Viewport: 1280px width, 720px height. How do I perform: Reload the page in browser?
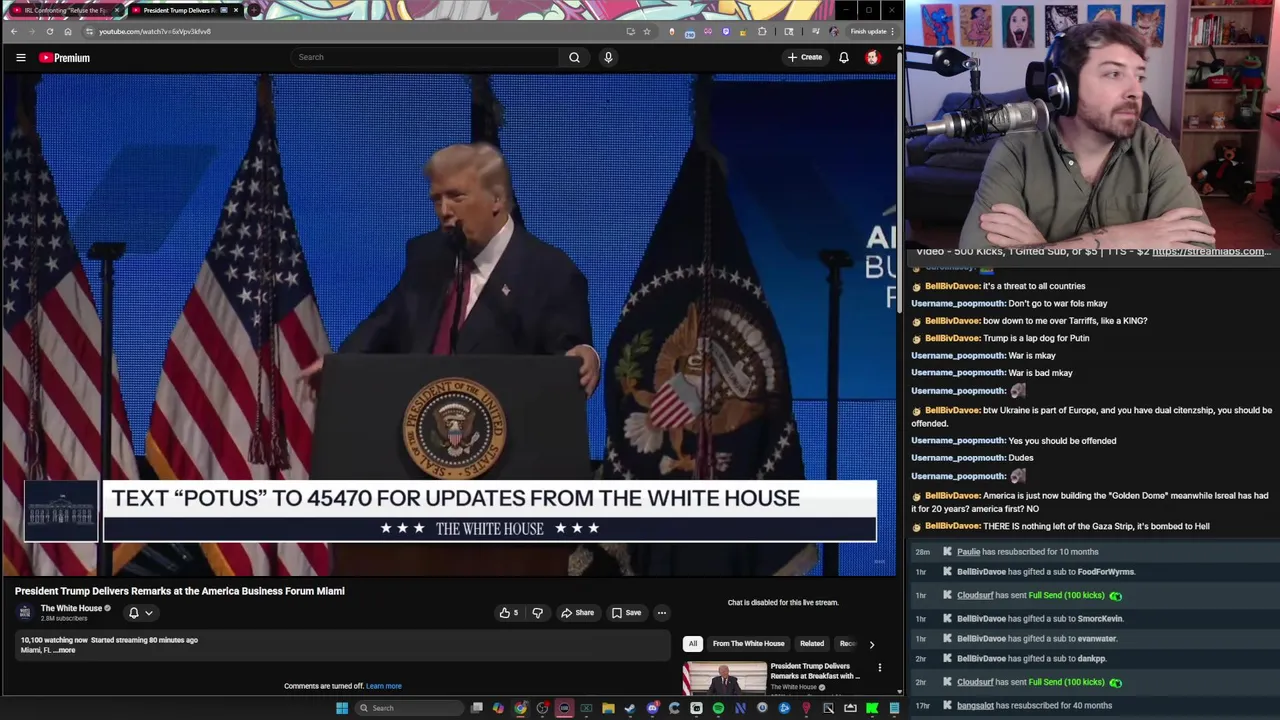(49, 31)
